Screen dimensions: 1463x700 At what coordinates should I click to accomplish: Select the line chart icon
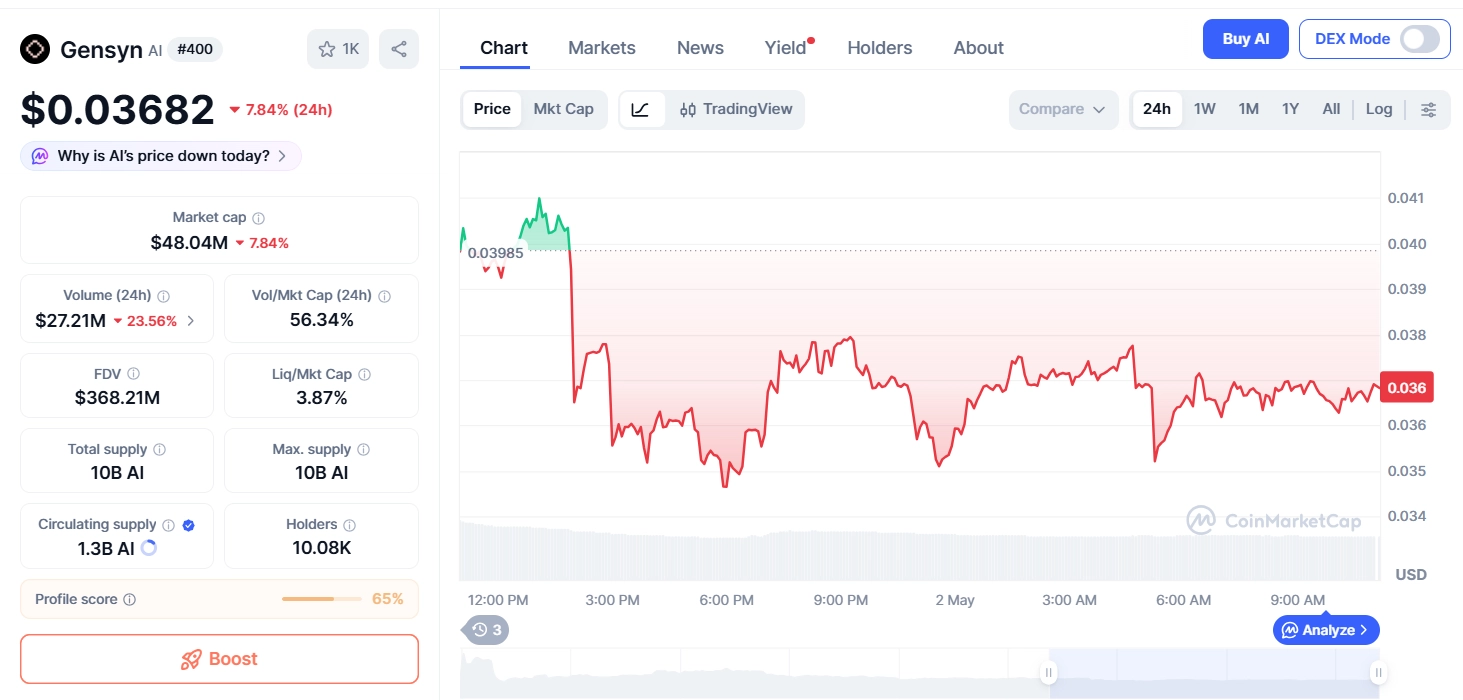coord(641,109)
